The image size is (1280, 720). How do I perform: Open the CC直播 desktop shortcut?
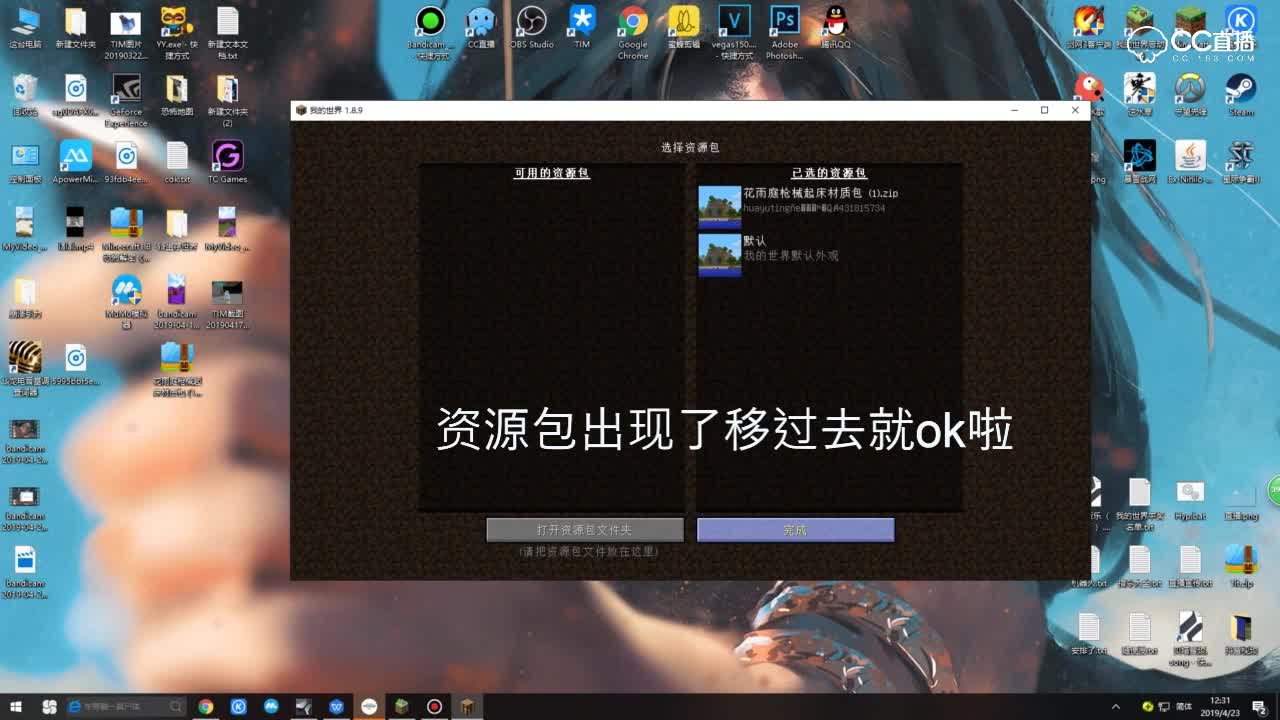click(481, 28)
